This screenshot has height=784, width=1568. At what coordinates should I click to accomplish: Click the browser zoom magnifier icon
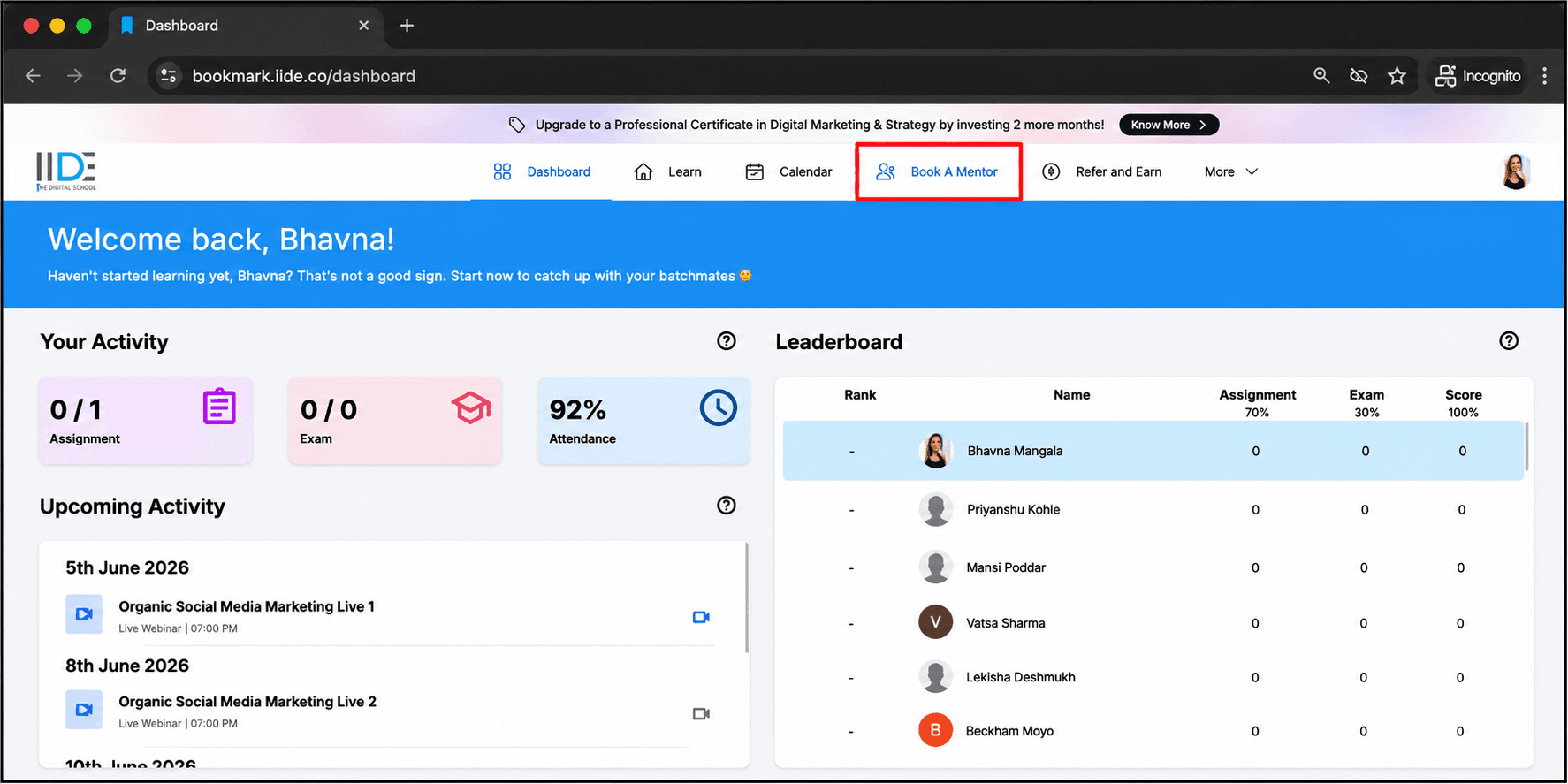1321,76
